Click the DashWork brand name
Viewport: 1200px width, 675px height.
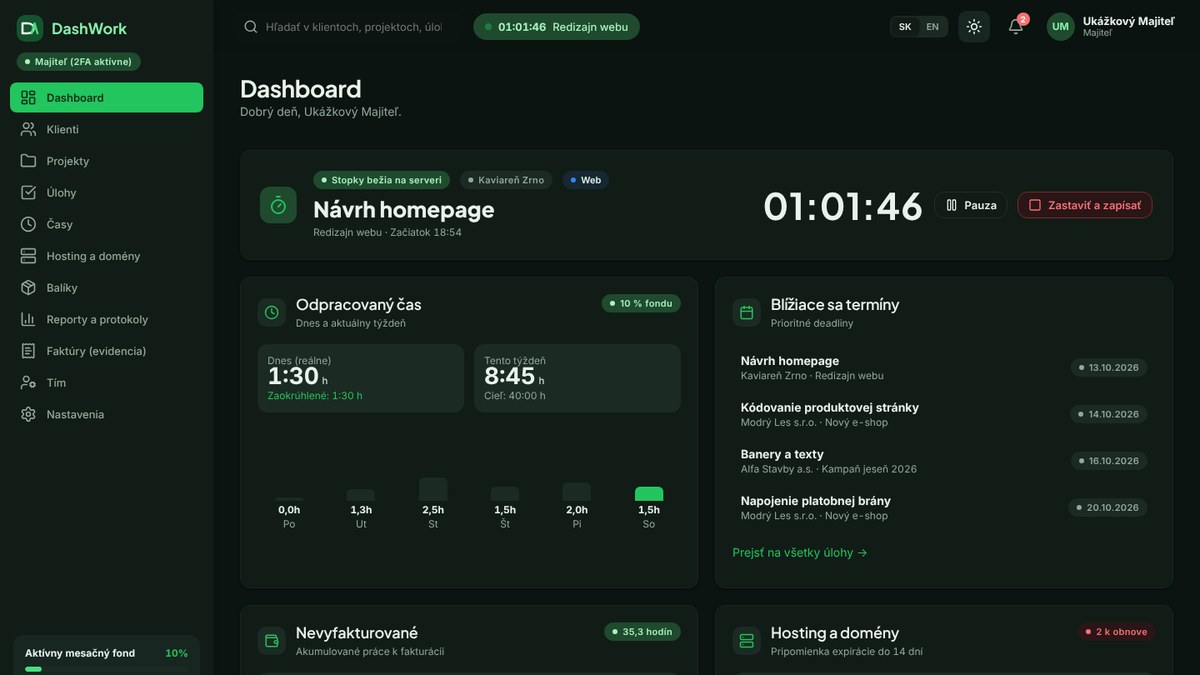pos(89,29)
